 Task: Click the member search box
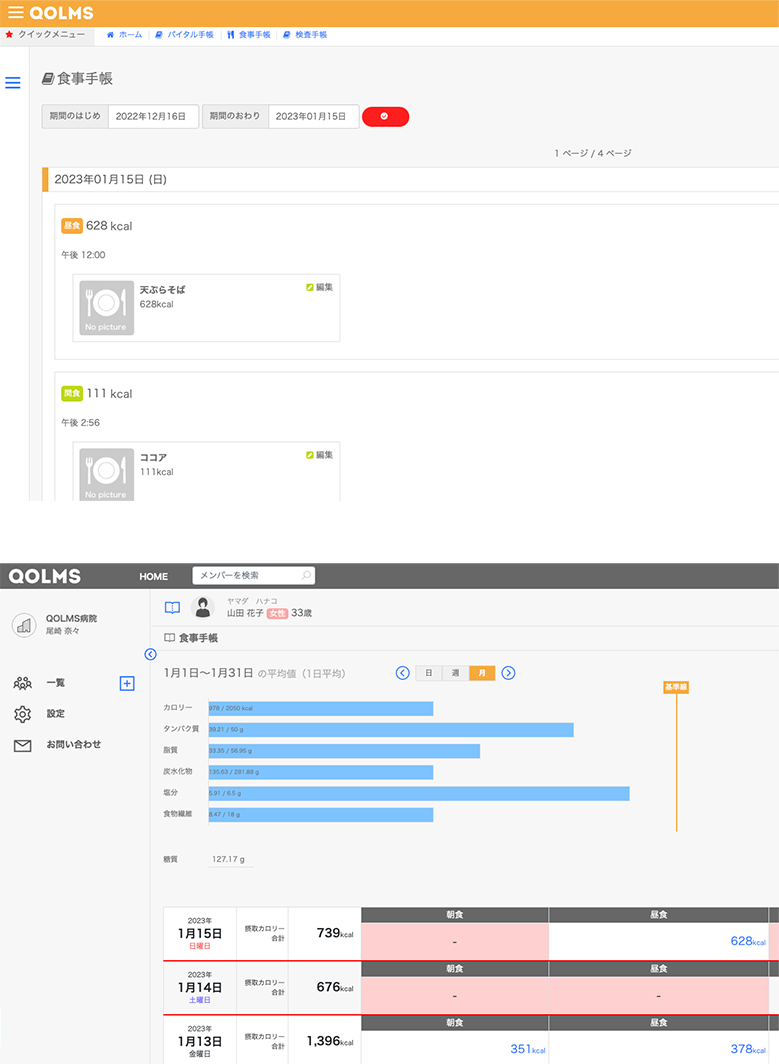pyautogui.click(x=253, y=576)
